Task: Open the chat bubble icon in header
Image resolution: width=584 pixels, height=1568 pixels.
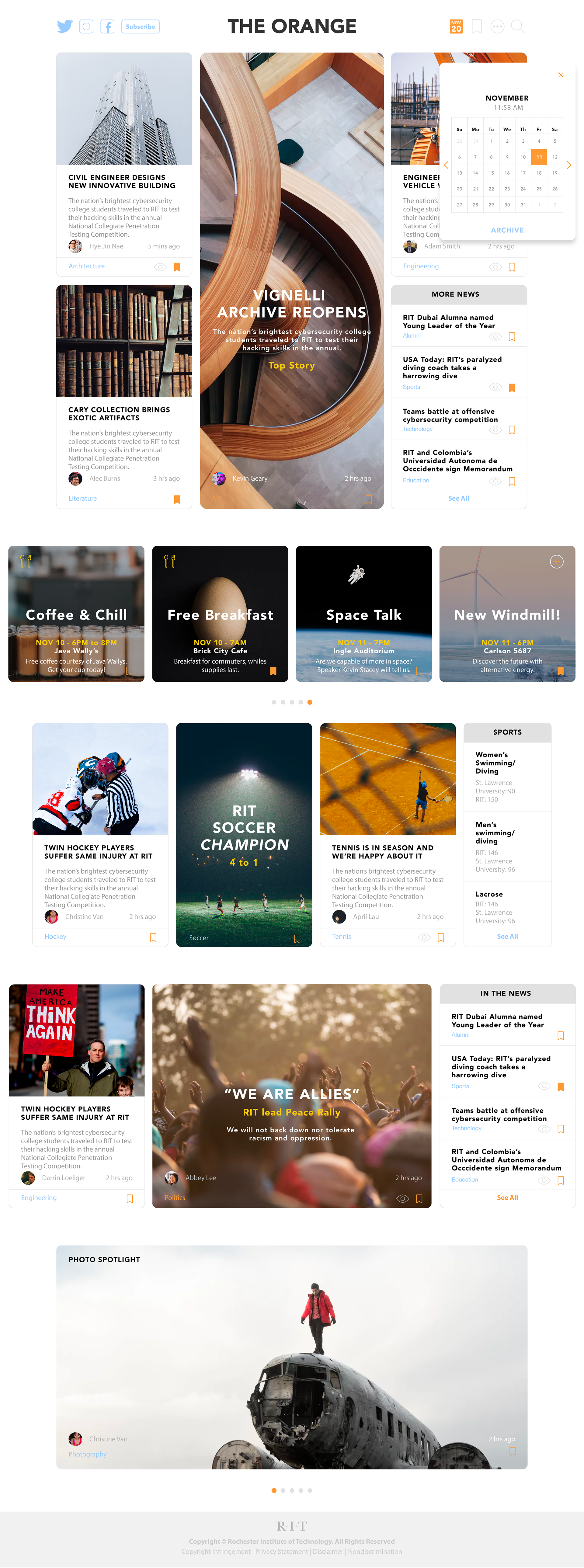Action: pos(498,27)
